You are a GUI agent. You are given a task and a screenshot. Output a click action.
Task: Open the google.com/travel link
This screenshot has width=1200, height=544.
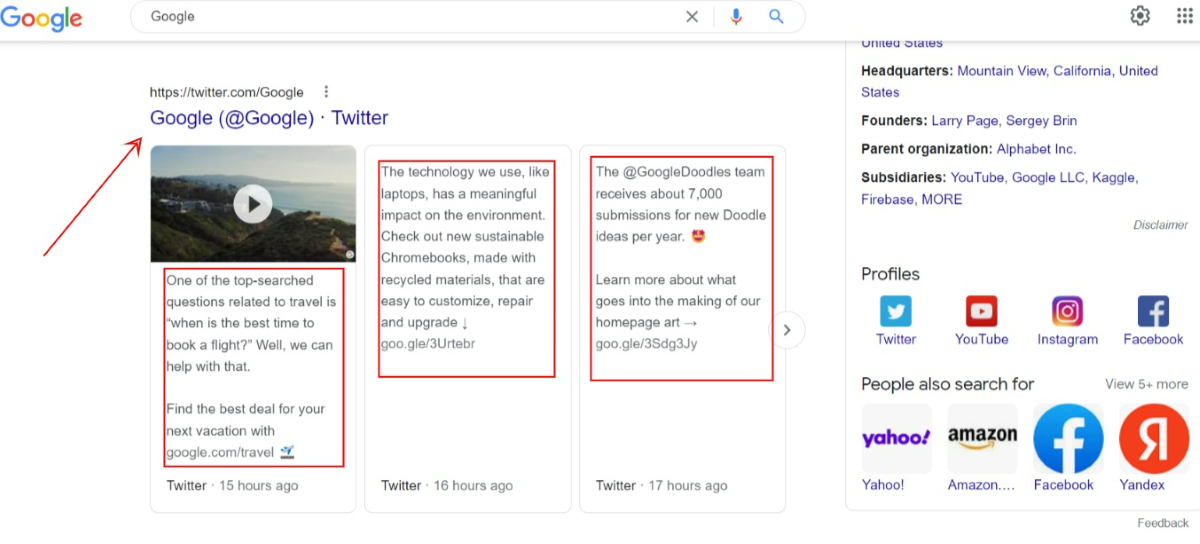(220, 452)
